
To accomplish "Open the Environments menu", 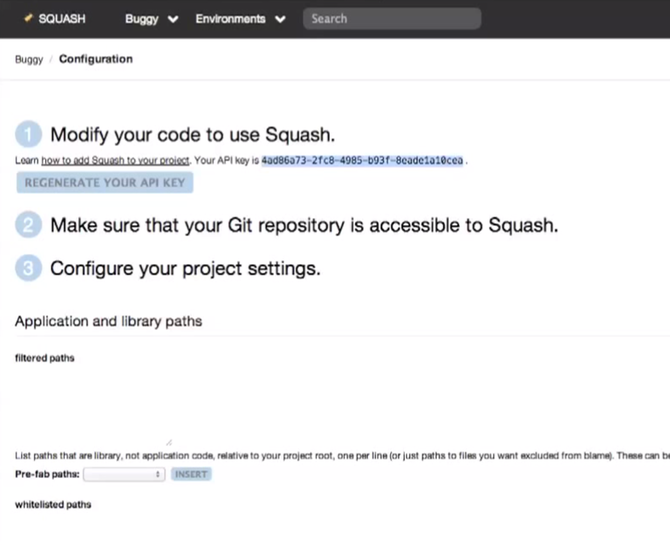I will pyautogui.click(x=230, y=19).
